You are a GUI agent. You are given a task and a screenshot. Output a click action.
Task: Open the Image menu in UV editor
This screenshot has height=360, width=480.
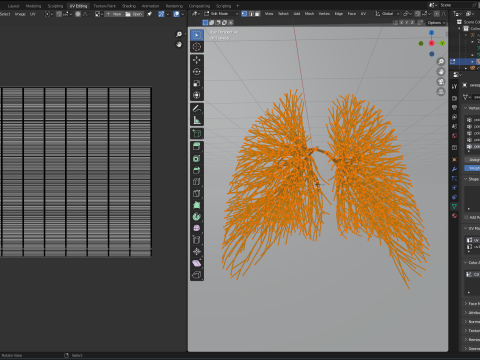click(x=20, y=14)
